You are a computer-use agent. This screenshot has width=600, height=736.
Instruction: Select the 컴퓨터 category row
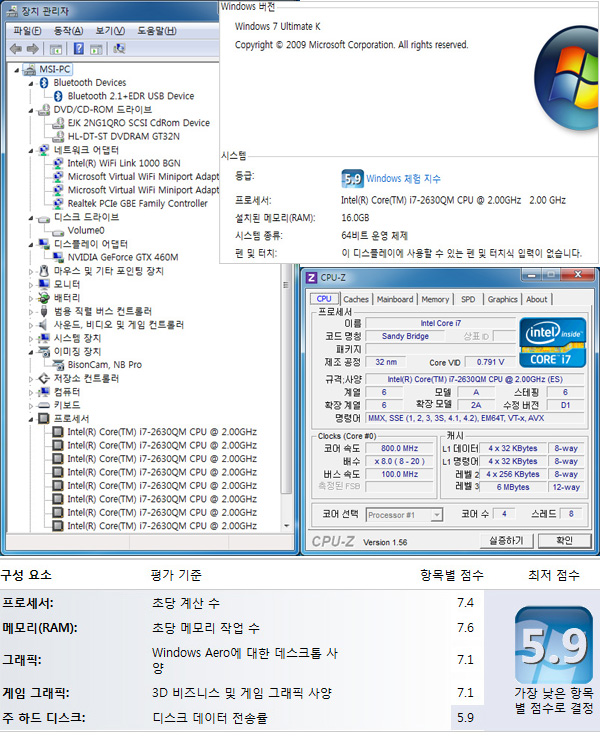coord(67,392)
